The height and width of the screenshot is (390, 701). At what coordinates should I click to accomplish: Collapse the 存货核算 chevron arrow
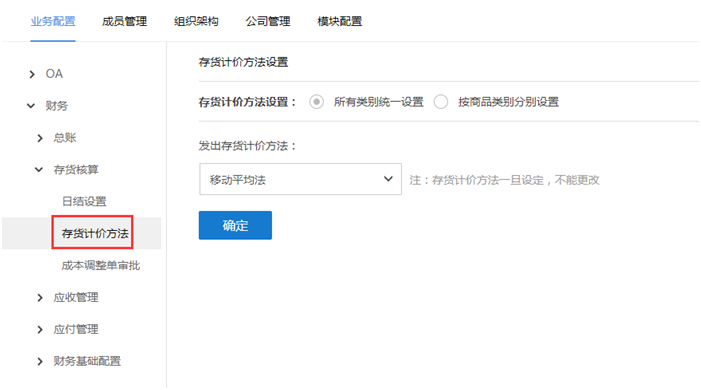click(x=39, y=170)
